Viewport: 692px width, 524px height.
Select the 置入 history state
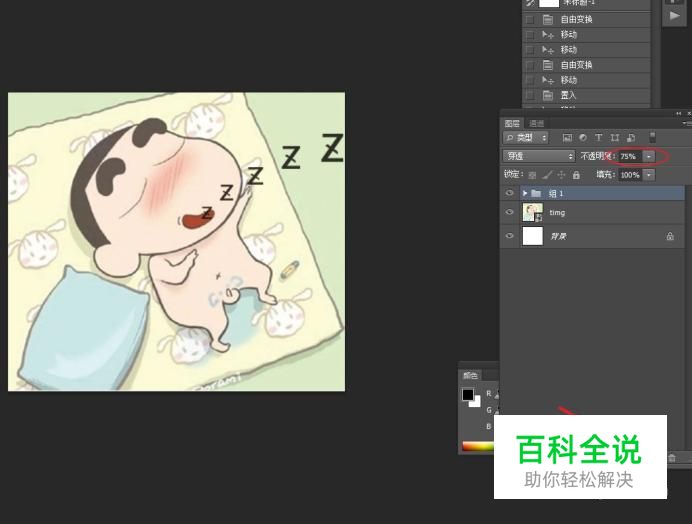pos(586,95)
